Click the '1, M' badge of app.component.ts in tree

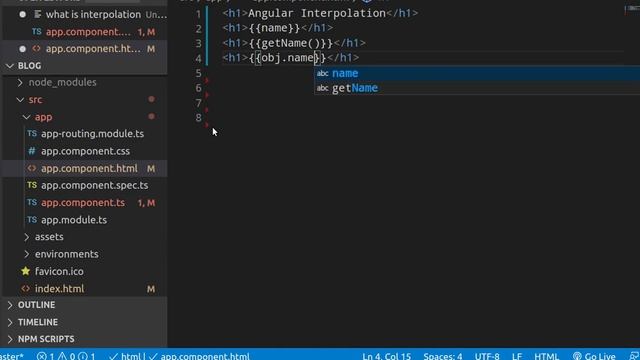146,203
